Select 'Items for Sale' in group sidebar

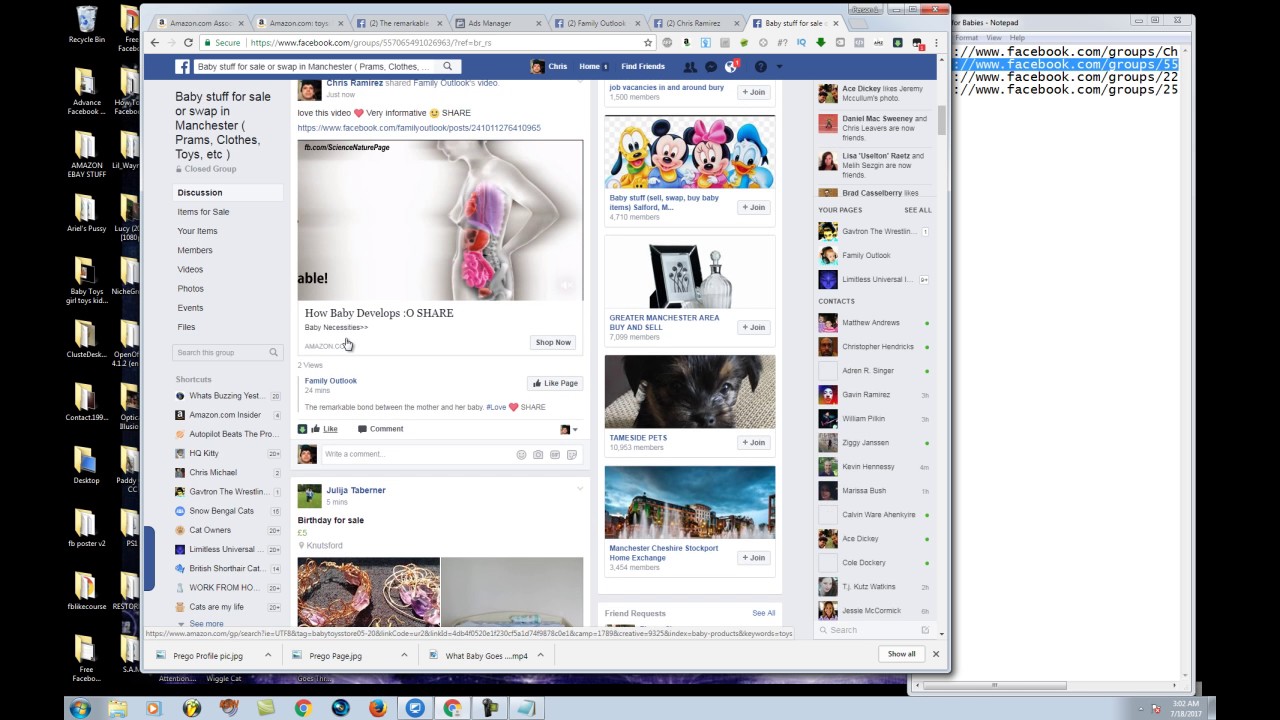click(x=203, y=212)
